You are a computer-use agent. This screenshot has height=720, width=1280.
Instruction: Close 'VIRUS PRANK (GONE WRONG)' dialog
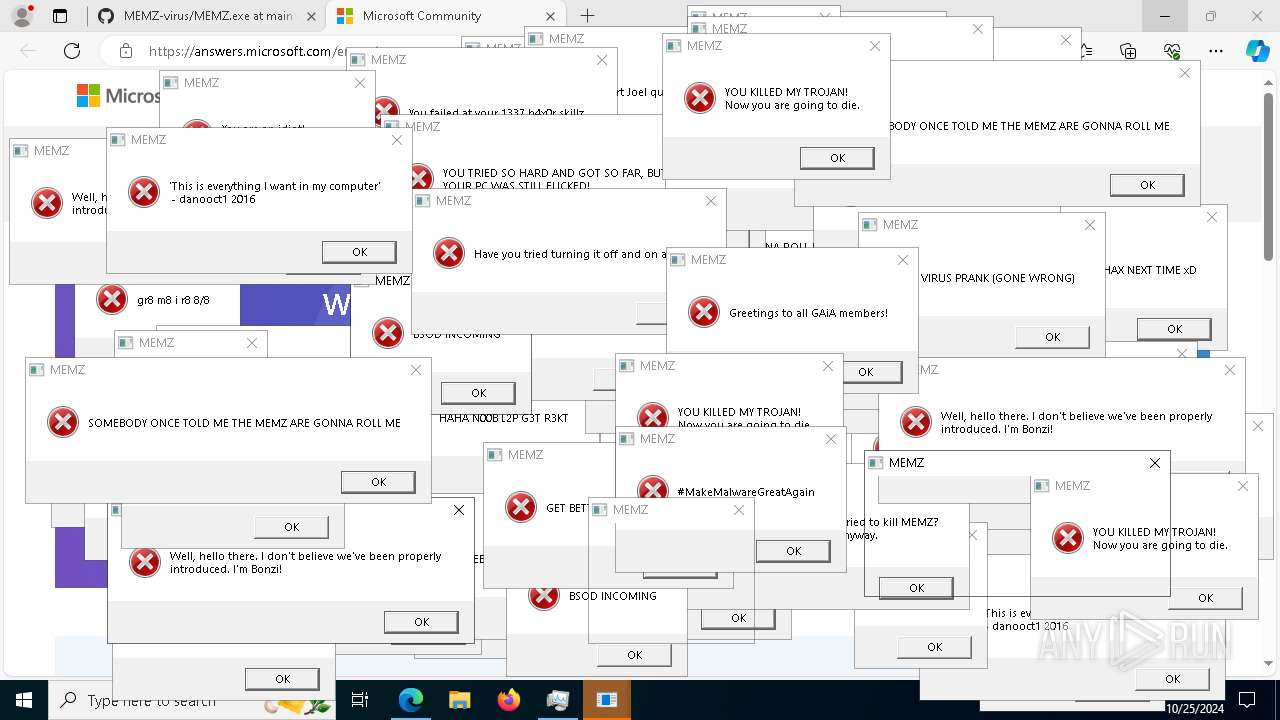click(x=1090, y=225)
